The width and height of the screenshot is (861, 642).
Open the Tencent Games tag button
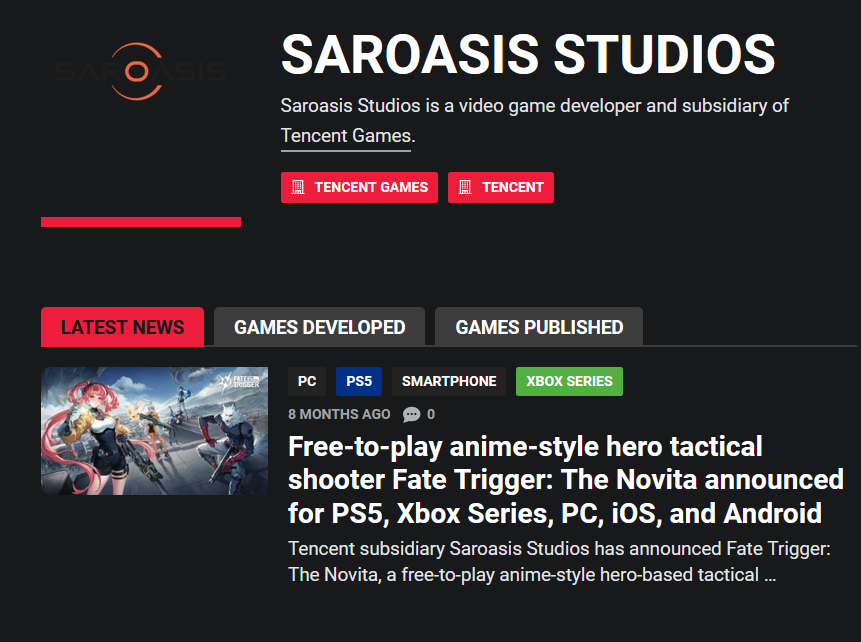(359, 187)
